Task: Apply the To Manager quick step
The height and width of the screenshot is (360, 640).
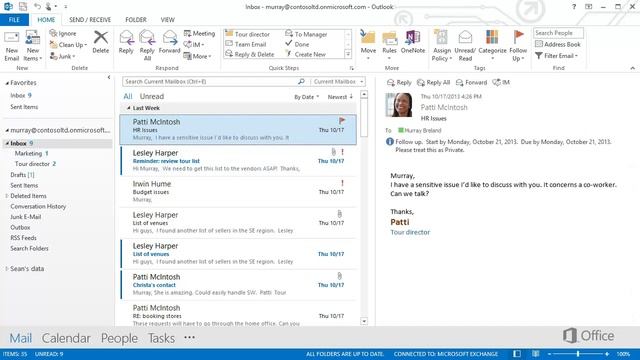Action: 306,34
